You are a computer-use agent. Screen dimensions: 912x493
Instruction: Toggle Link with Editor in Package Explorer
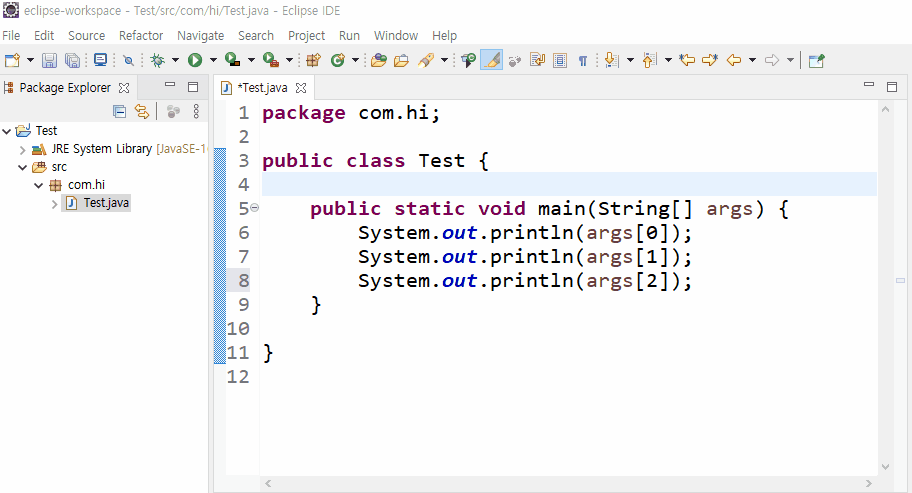coord(142,111)
